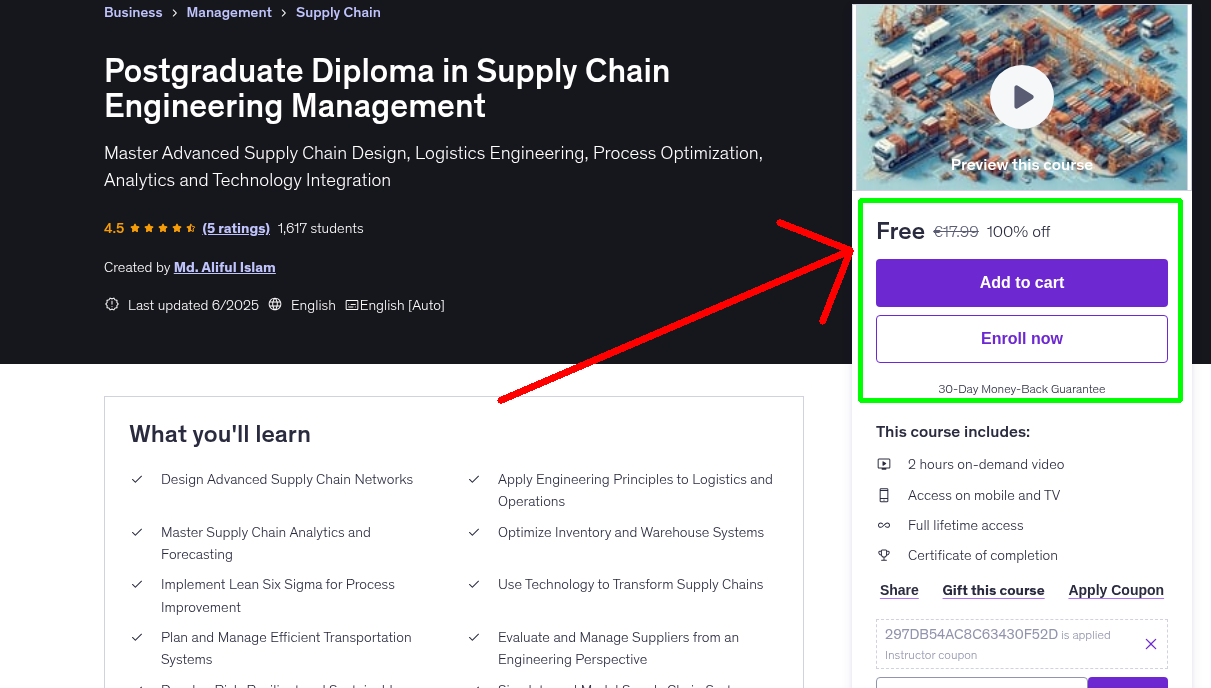Click the Enroll now button

coord(1021,338)
